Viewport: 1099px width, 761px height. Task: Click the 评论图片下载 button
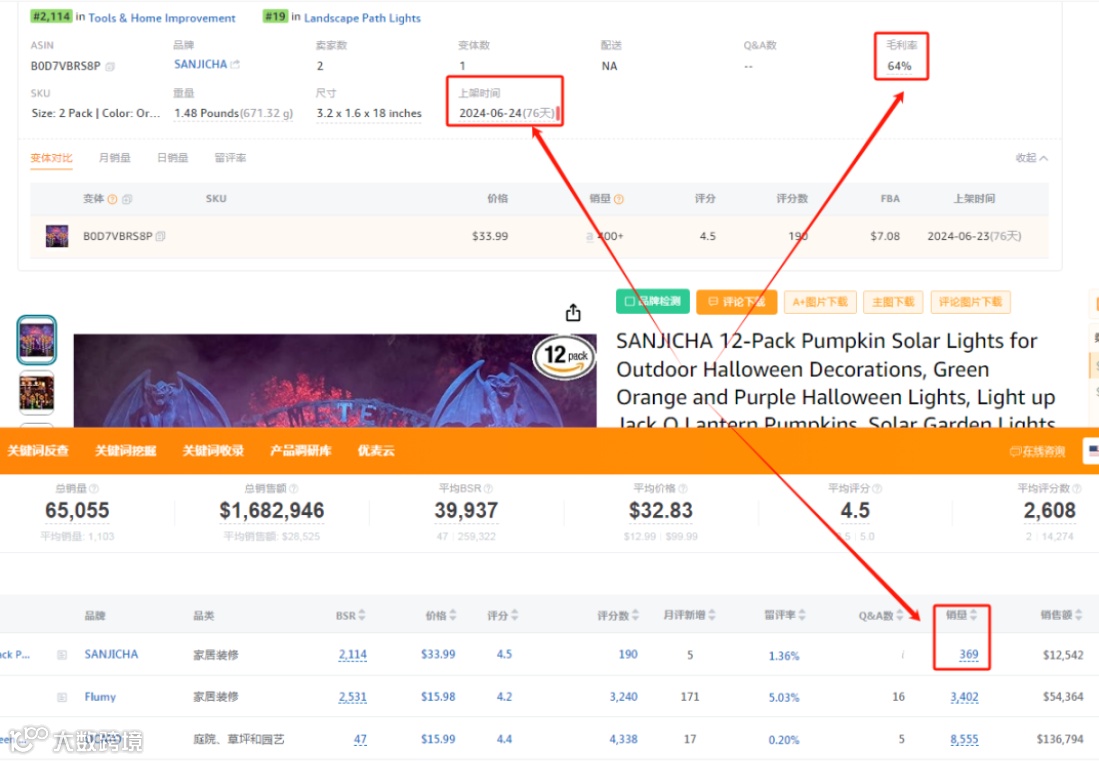pyautogui.click(x=970, y=302)
